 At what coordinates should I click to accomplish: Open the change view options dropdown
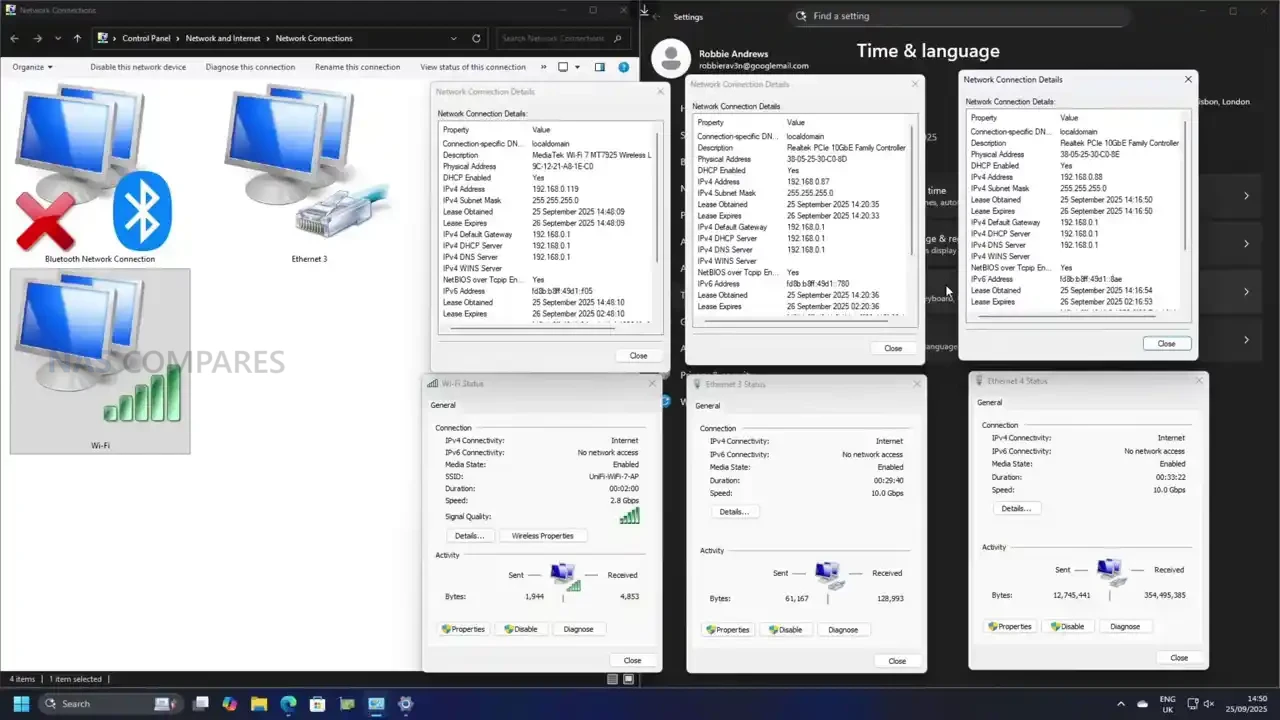point(577,67)
